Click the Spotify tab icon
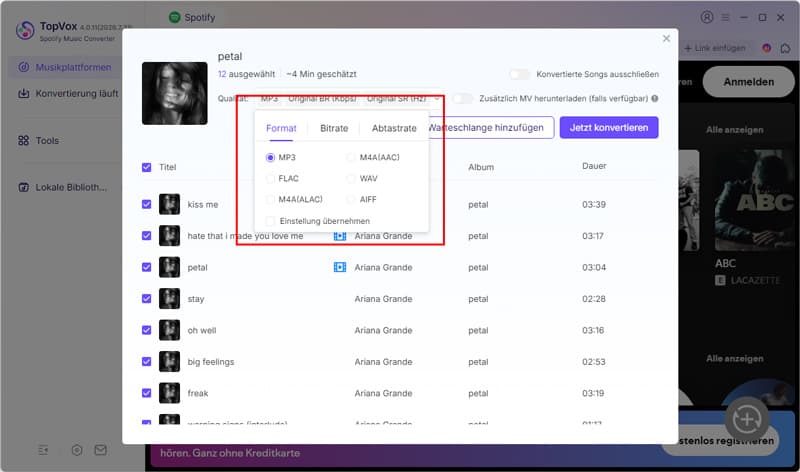 [174, 17]
